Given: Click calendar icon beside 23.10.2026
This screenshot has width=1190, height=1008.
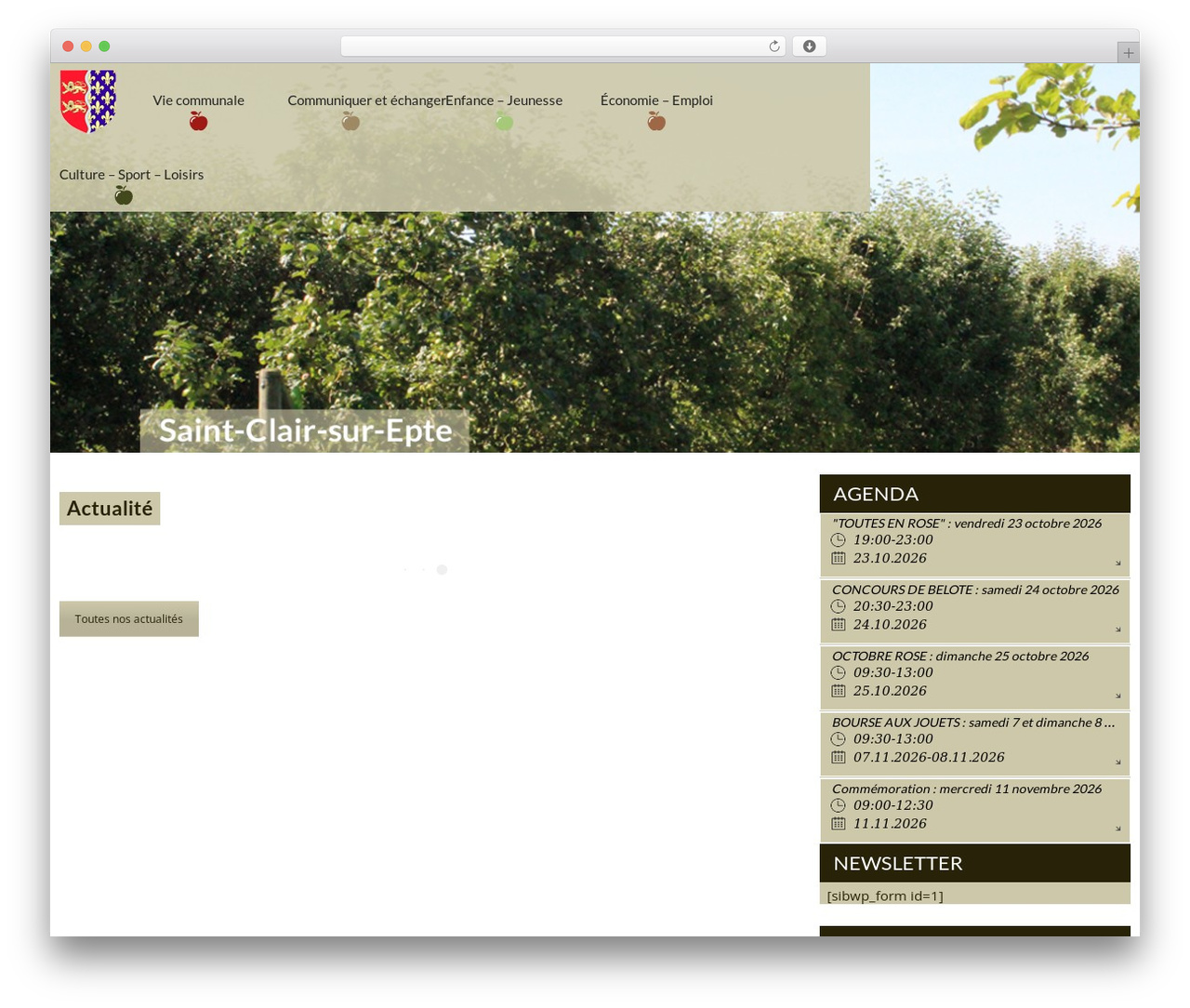Looking at the screenshot, I should (x=838, y=558).
